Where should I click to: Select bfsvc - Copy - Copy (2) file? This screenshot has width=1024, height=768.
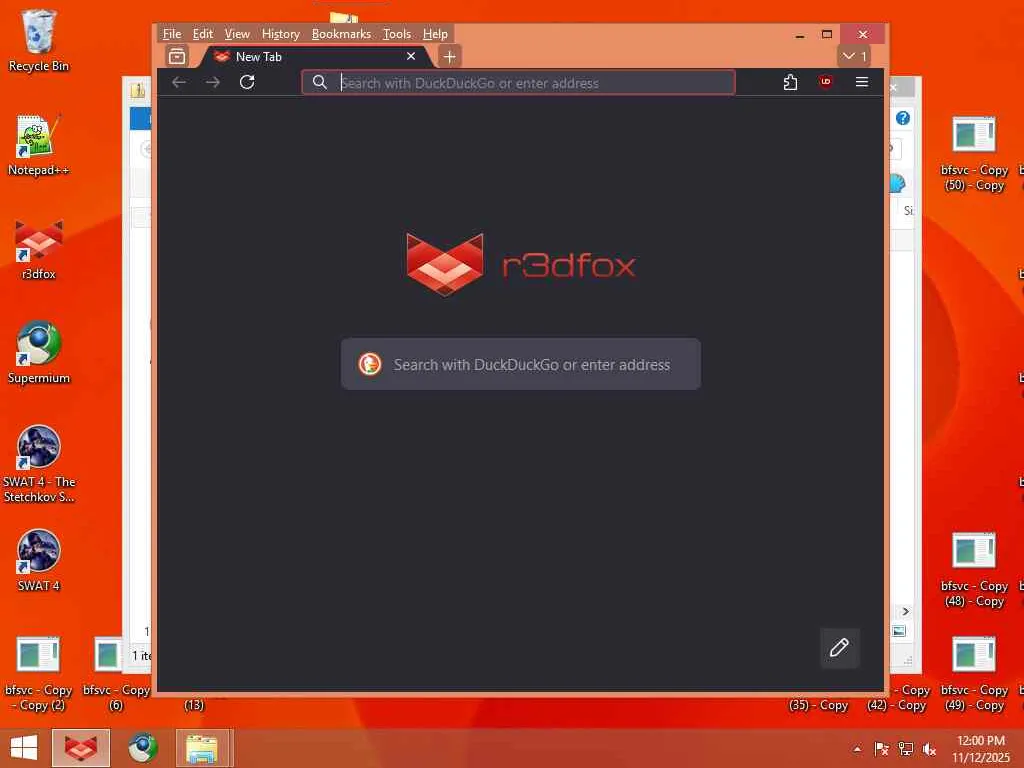click(39, 673)
